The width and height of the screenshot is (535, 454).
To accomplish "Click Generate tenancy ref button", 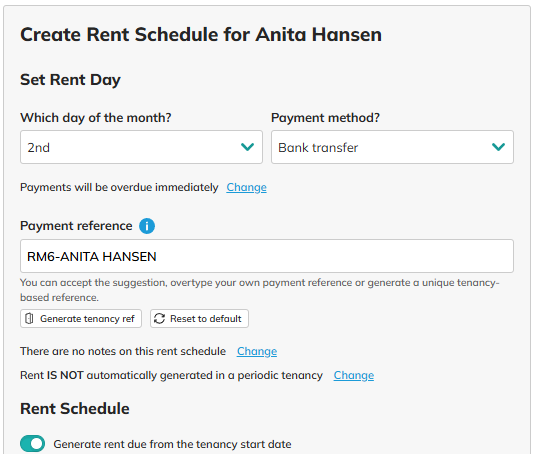I will click(x=81, y=319).
